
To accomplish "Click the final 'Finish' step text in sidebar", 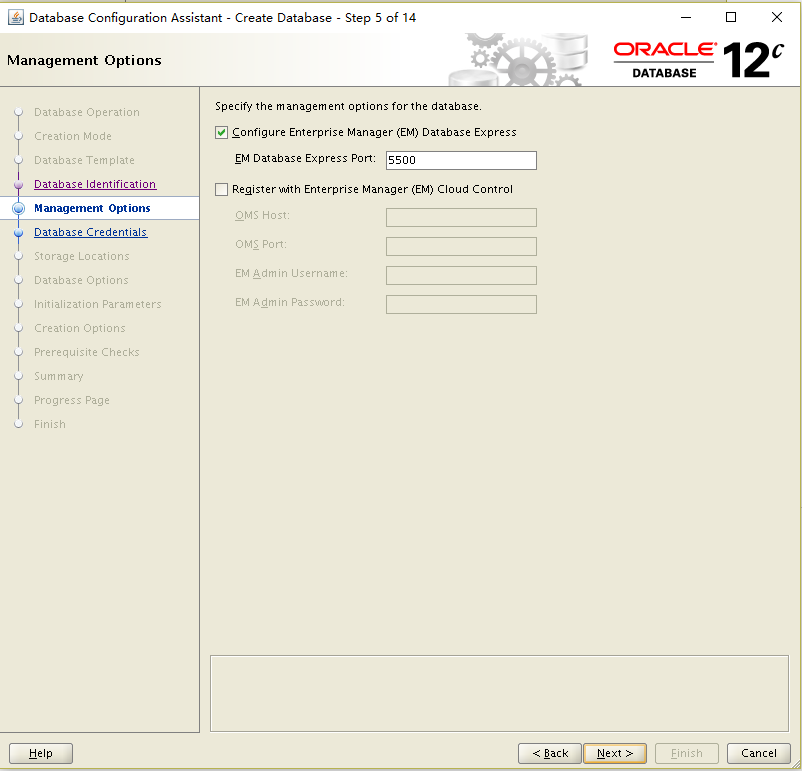I will (50, 425).
